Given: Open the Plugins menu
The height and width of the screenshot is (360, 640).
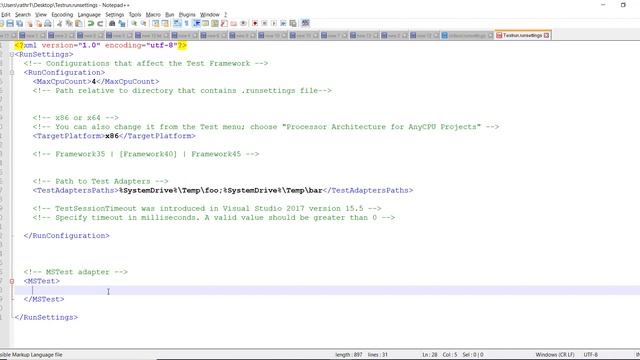Looking at the screenshot, I should 187,15.
